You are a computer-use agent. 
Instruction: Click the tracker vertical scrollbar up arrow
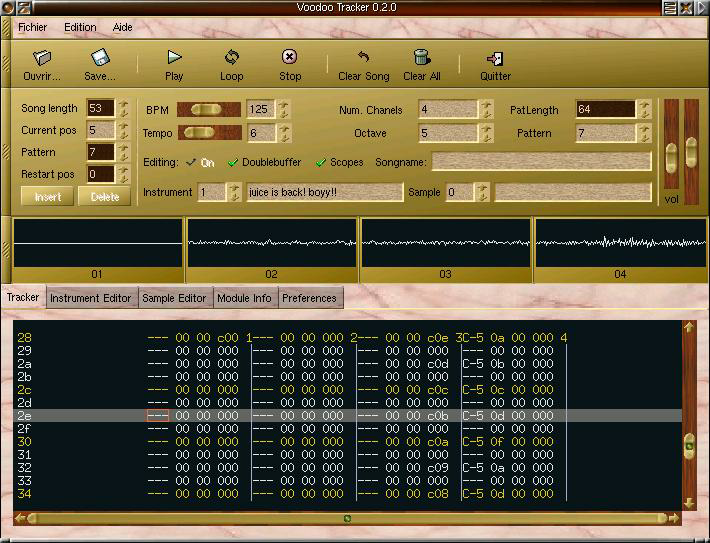pyautogui.click(x=690, y=327)
